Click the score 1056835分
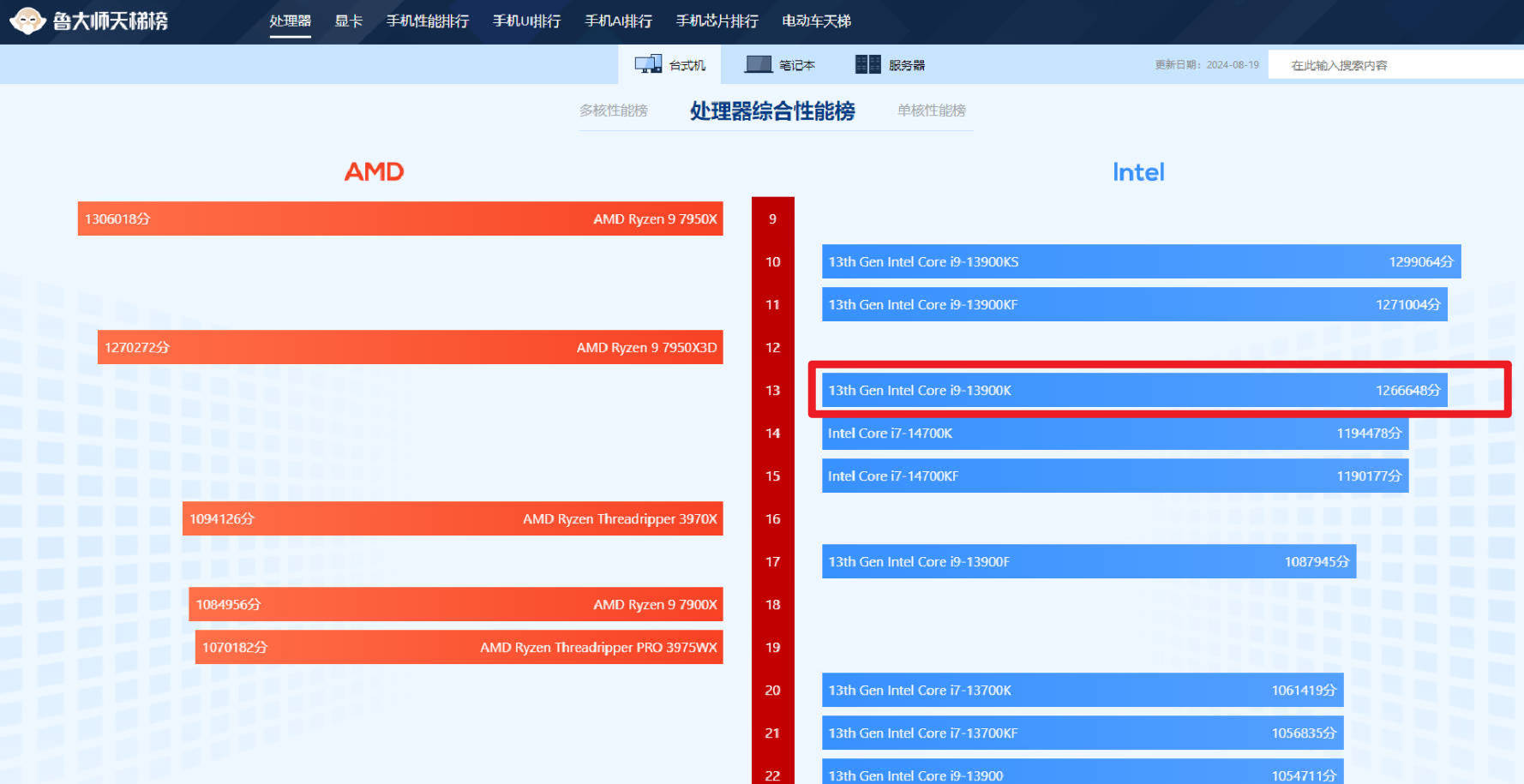 (1304, 733)
